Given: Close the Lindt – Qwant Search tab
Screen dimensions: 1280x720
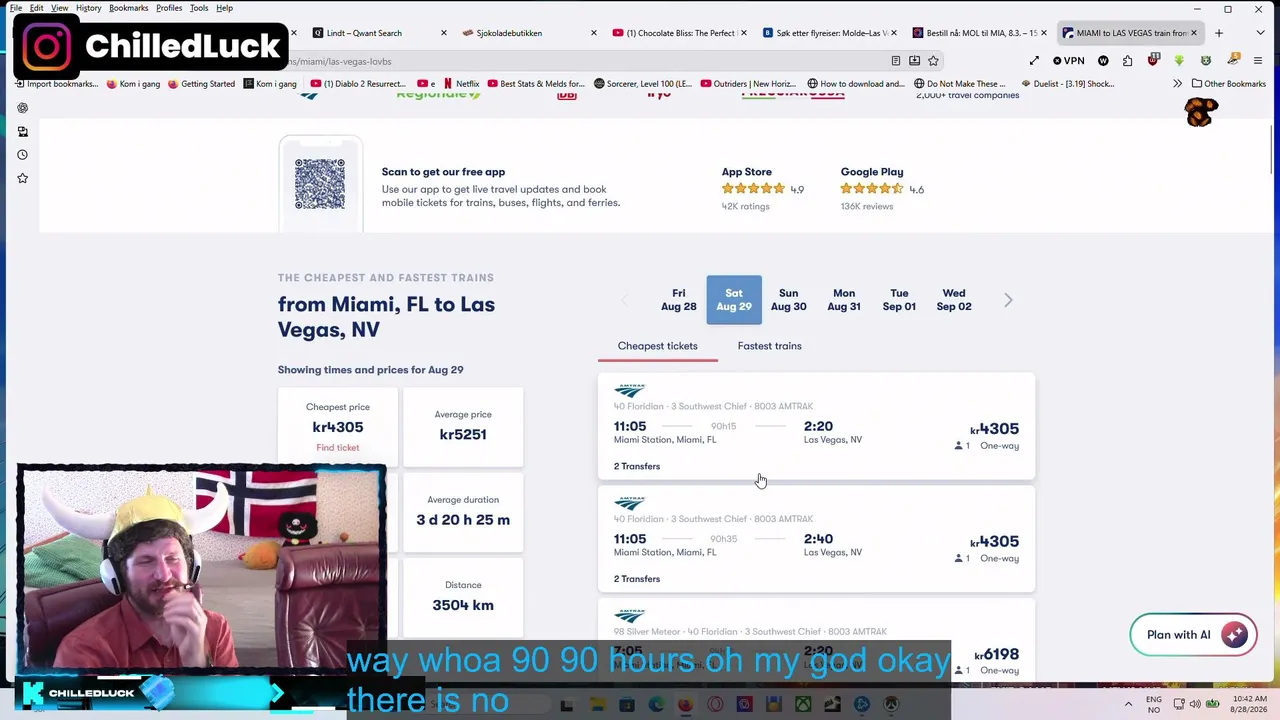Looking at the screenshot, I should 443,33.
